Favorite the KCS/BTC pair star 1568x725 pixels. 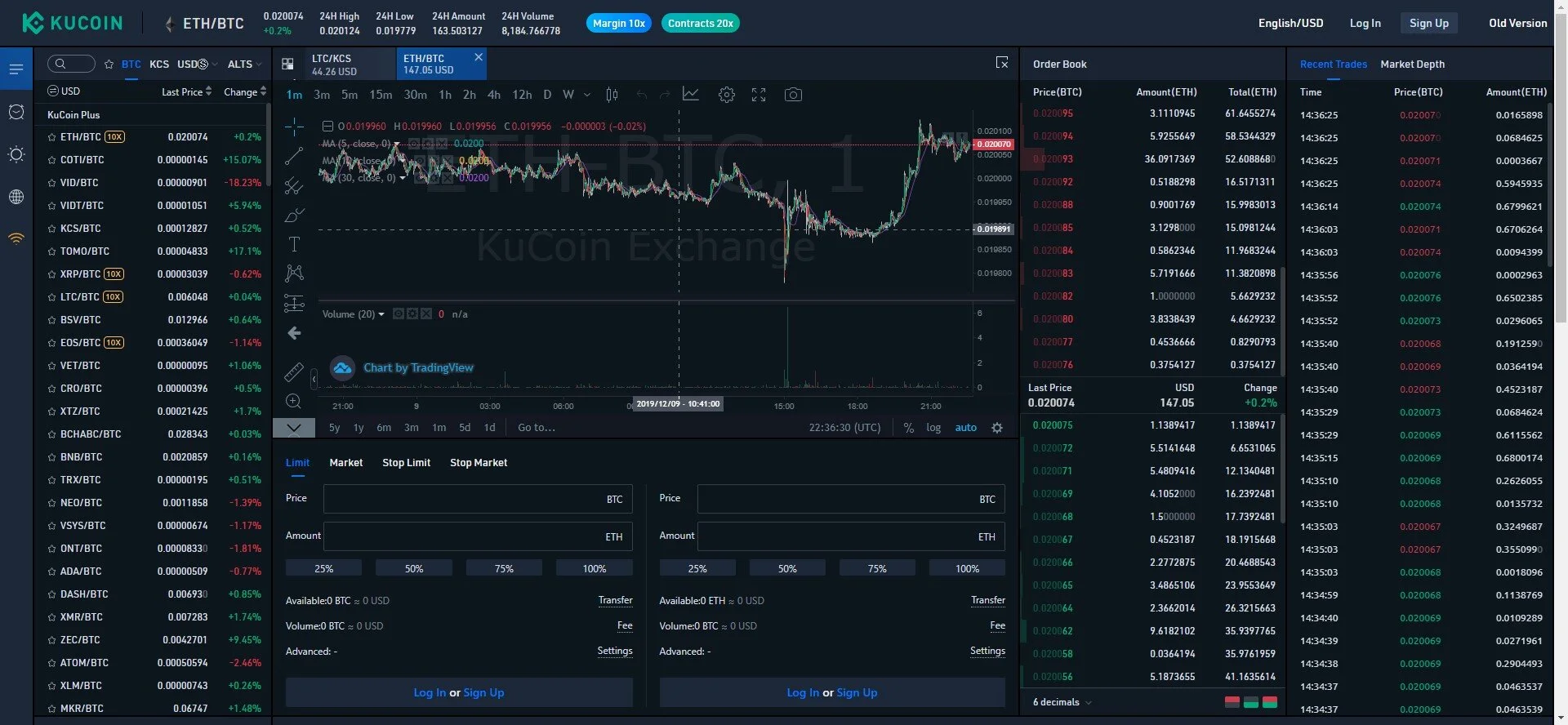tap(52, 229)
